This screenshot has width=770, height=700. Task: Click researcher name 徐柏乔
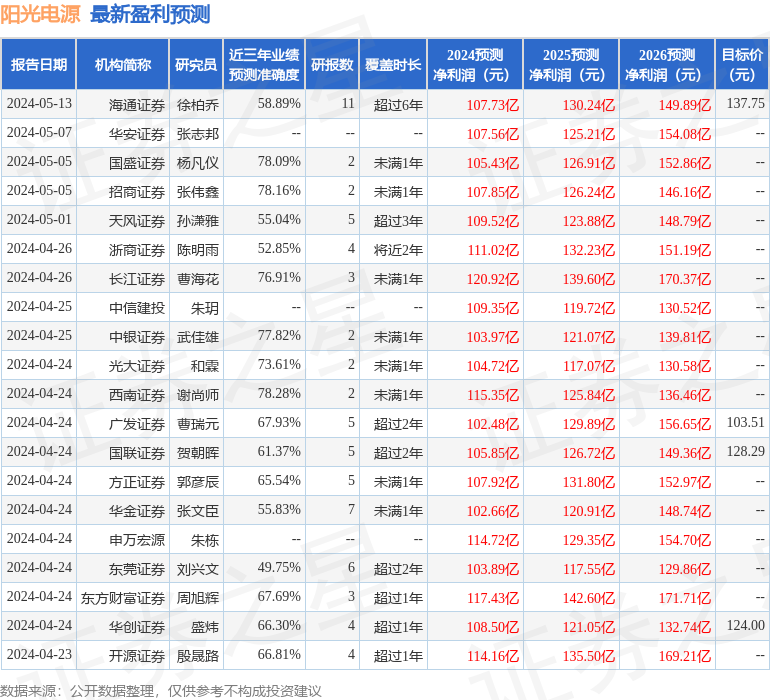point(198,105)
